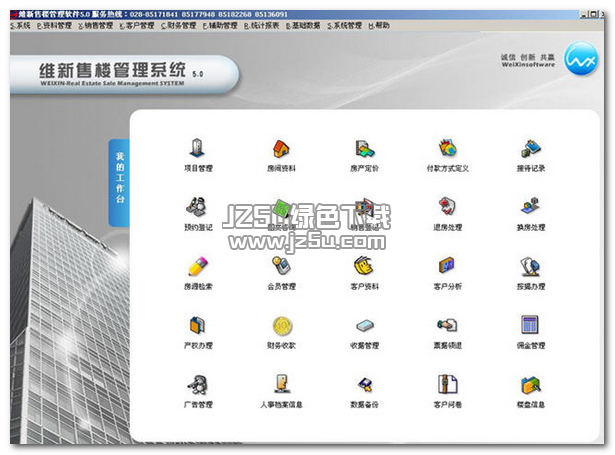Open the 产权办理 icon

tap(197, 326)
